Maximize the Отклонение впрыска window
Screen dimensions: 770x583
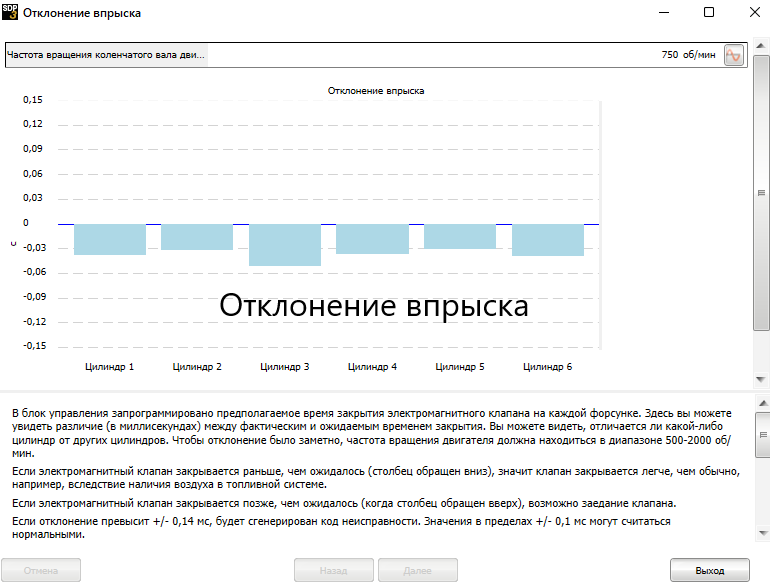coord(709,12)
